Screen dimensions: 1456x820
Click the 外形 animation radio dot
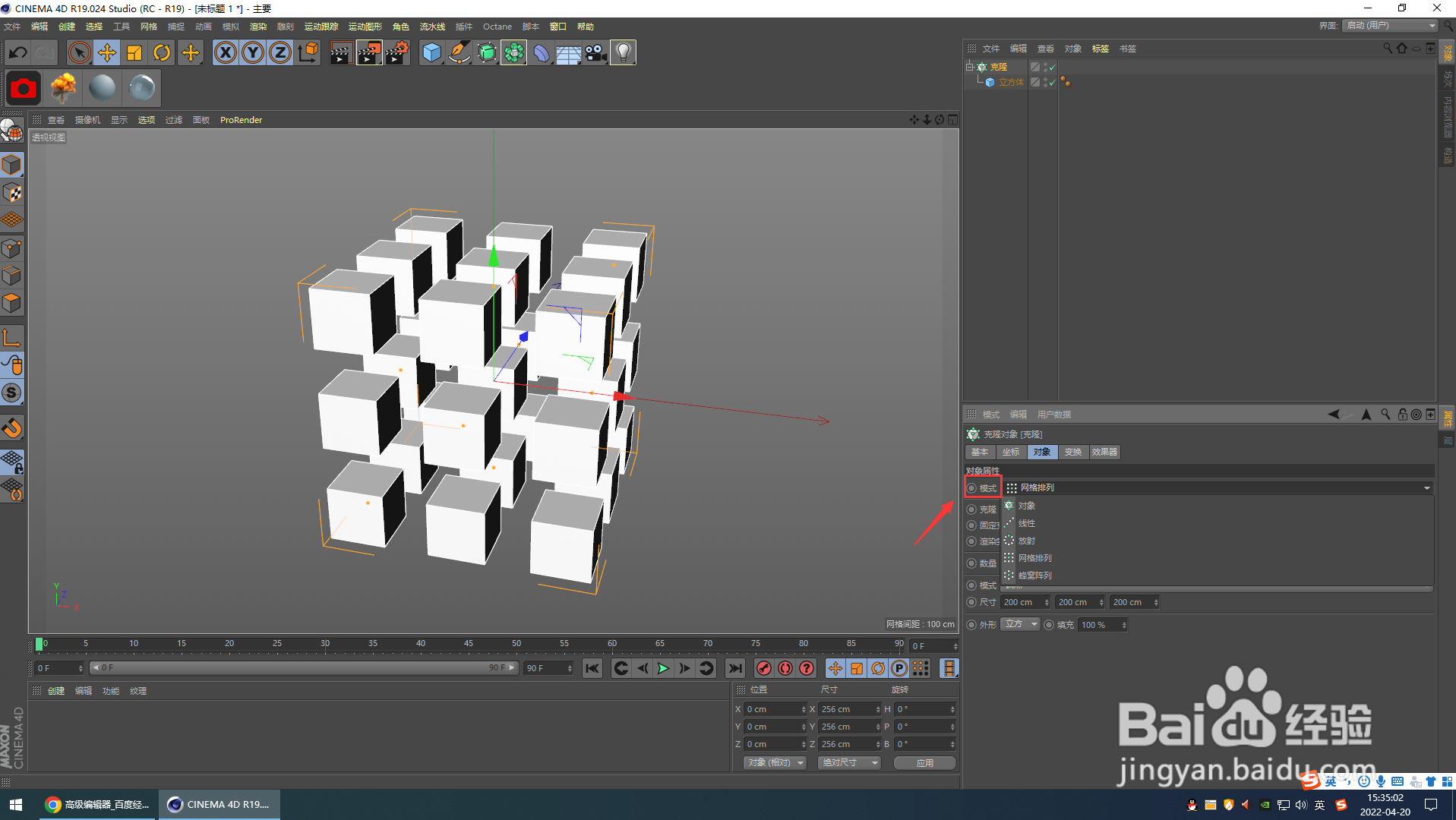point(971,625)
